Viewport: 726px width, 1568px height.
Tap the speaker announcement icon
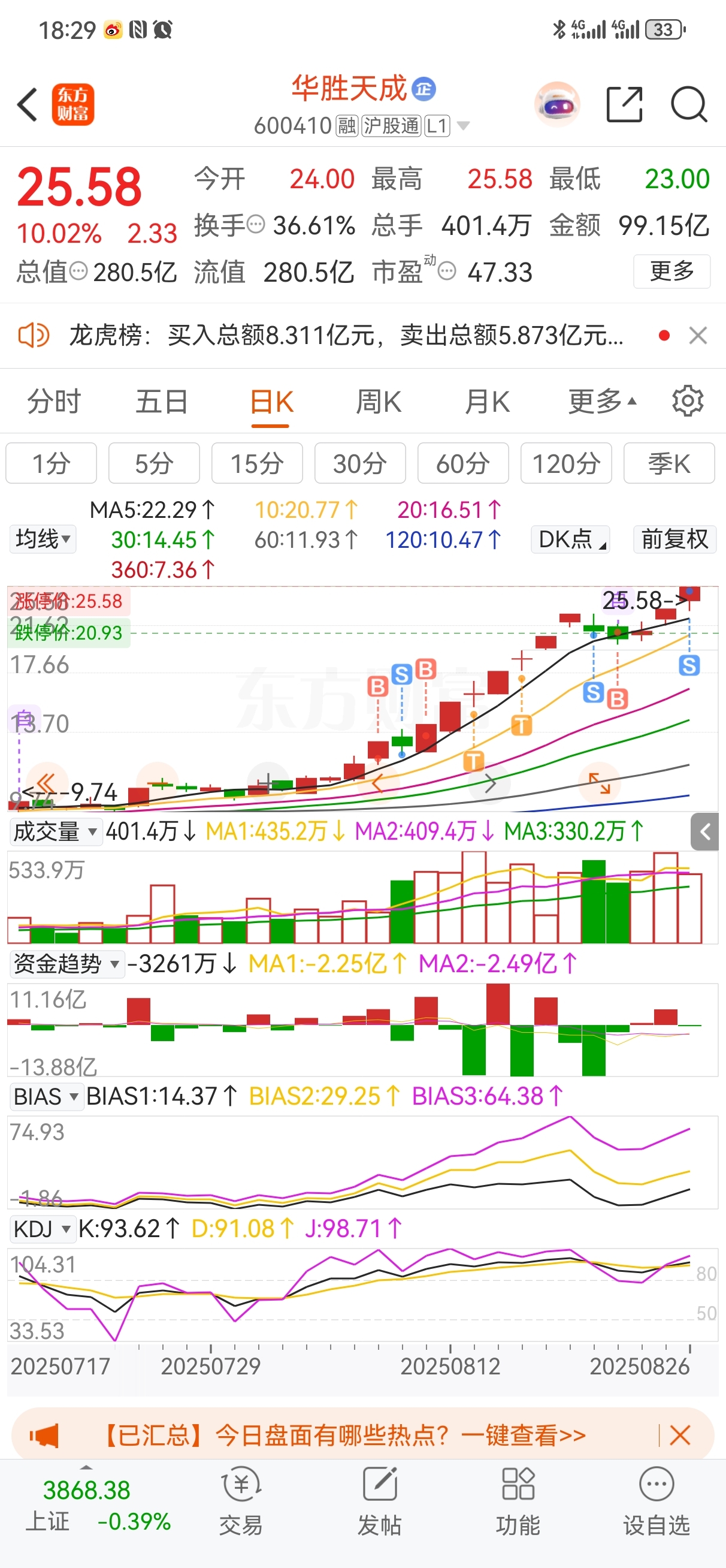(34, 336)
